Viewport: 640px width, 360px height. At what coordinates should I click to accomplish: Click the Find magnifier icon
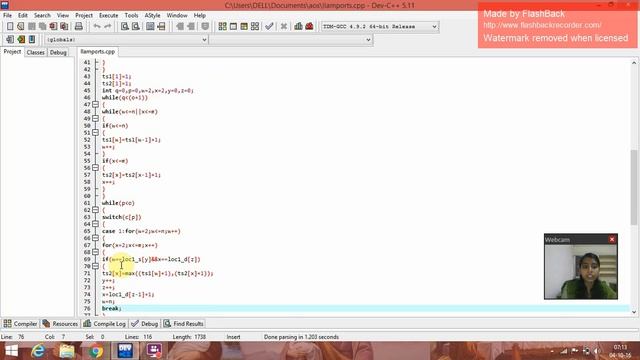click(x=125, y=27)
